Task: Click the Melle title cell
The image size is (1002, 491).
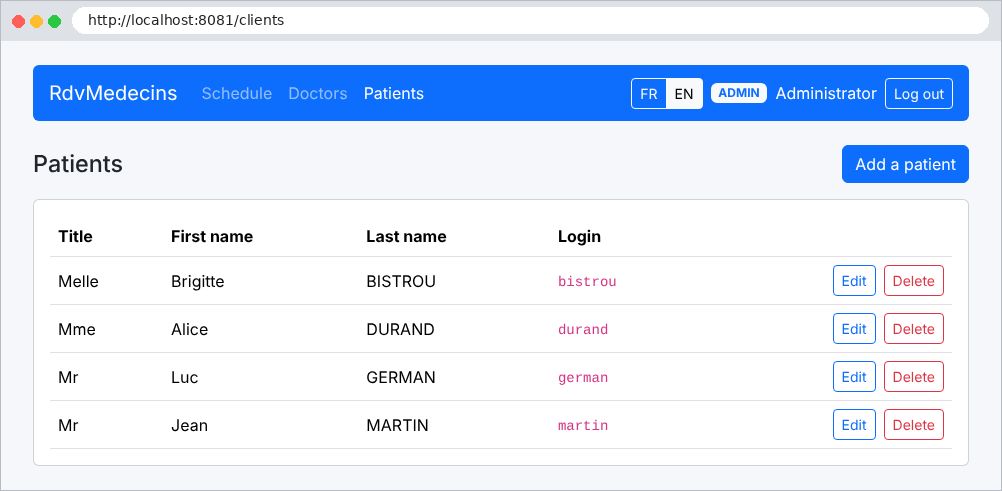Action: tap(79, 281)
